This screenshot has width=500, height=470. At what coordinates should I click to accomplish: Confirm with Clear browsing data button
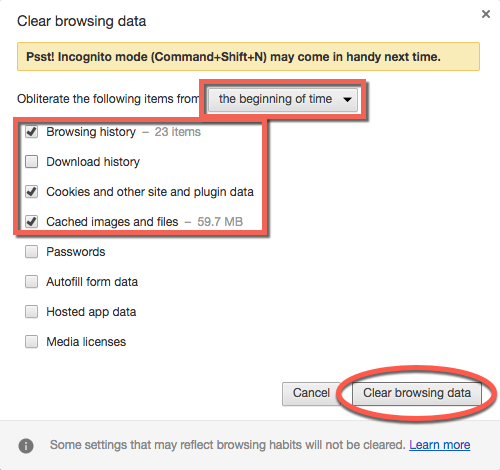tap(417, 394)
